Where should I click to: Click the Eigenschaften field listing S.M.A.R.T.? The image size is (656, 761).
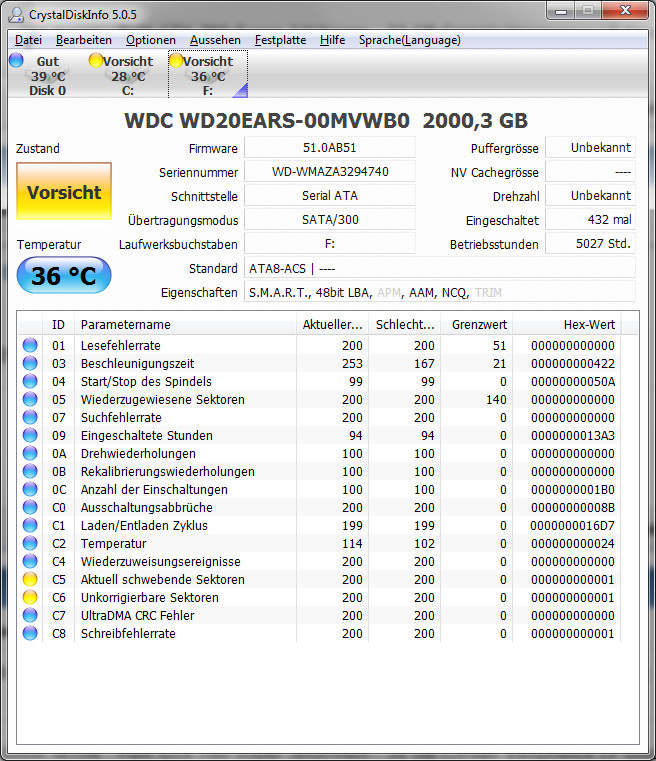pos(440,292)
